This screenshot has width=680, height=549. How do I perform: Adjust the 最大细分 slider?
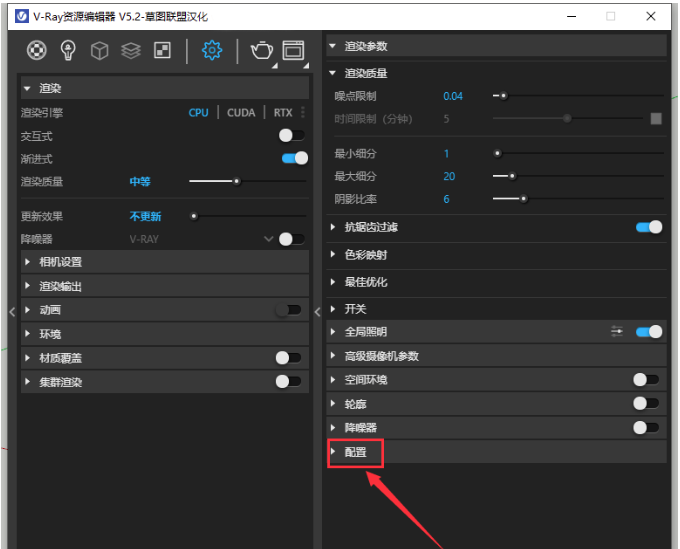(x=512, y=176)
